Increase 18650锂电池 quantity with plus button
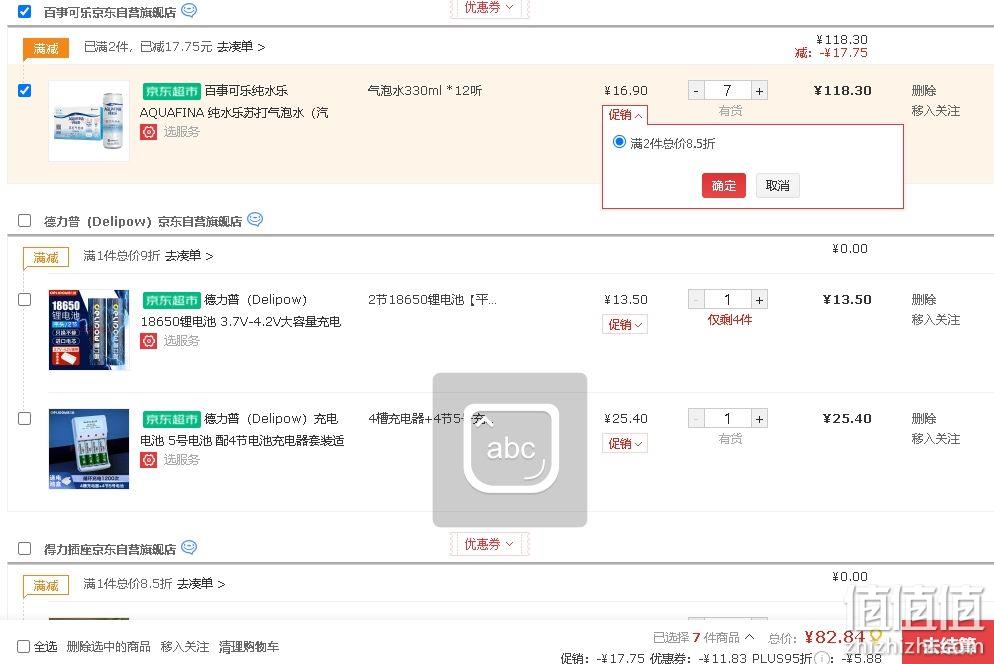994x664 pixels. pos(759,299)
